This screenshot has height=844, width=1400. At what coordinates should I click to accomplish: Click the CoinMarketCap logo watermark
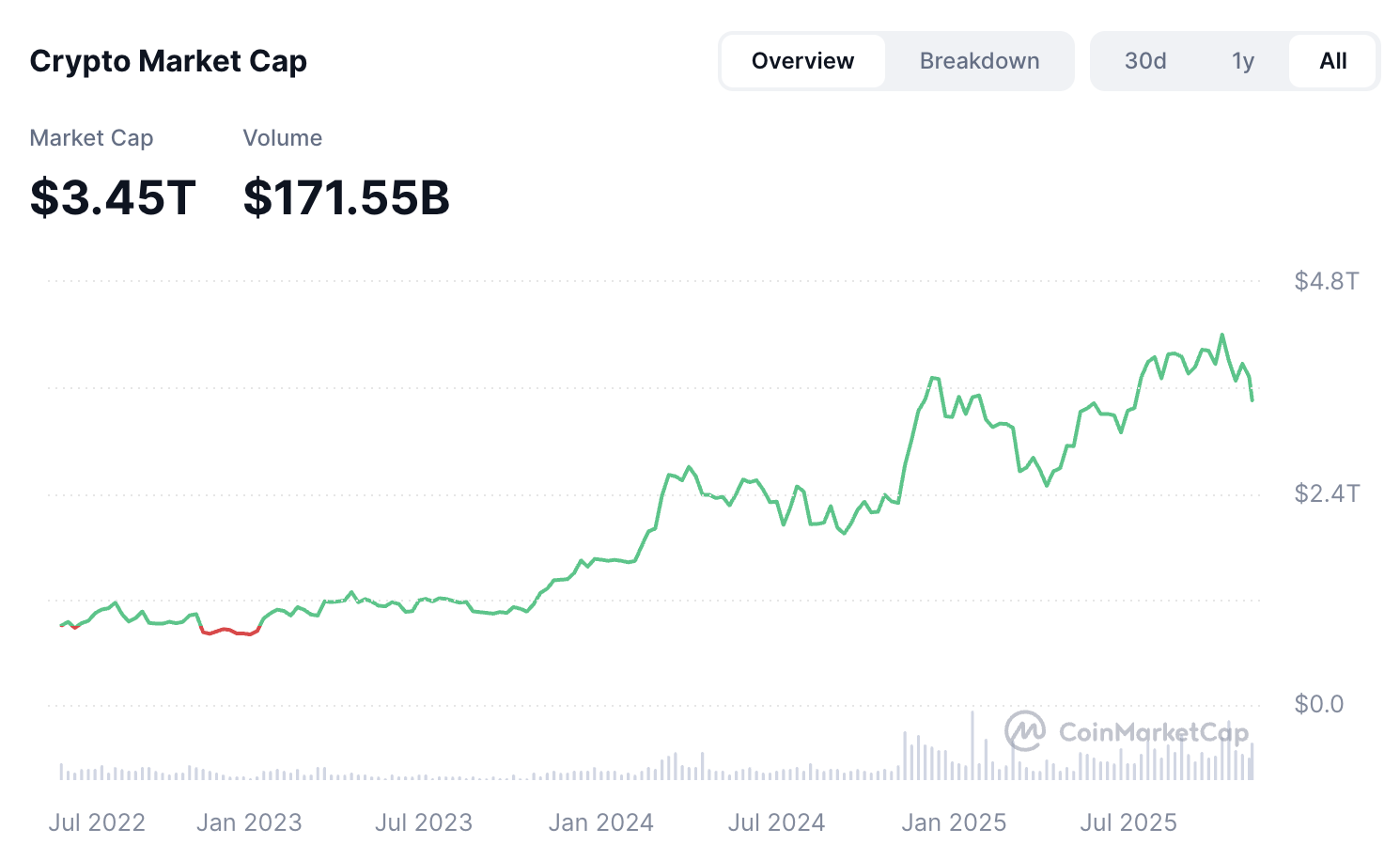point(1024,732)
